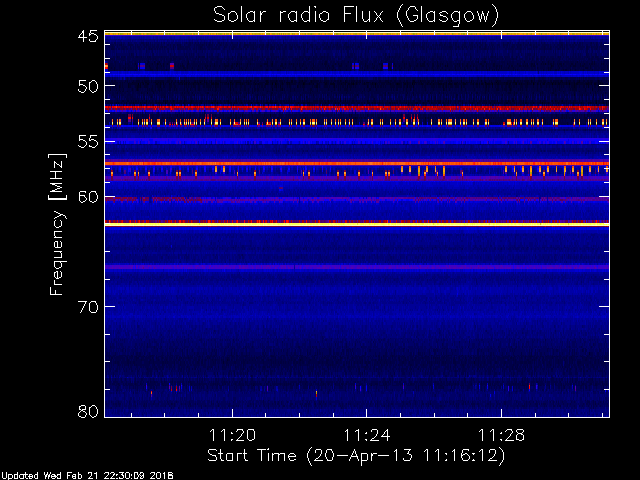Click the 11:20 time axis label
Screen dimensions: 640x480
click(x=232, y=435)
